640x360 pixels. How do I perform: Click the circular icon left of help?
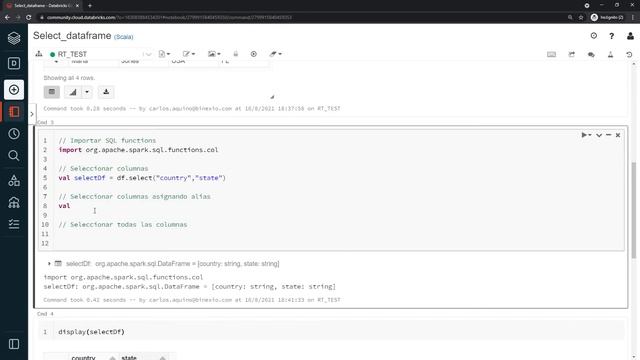tap(593, 36)
